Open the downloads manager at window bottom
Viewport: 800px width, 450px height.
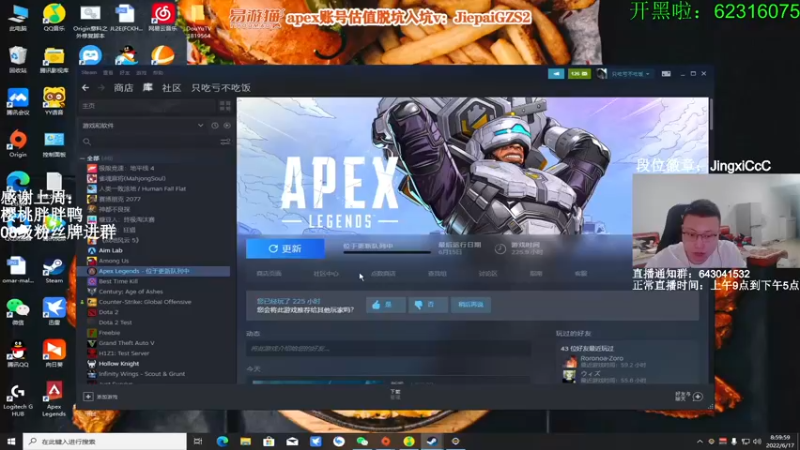click(395, 394)
